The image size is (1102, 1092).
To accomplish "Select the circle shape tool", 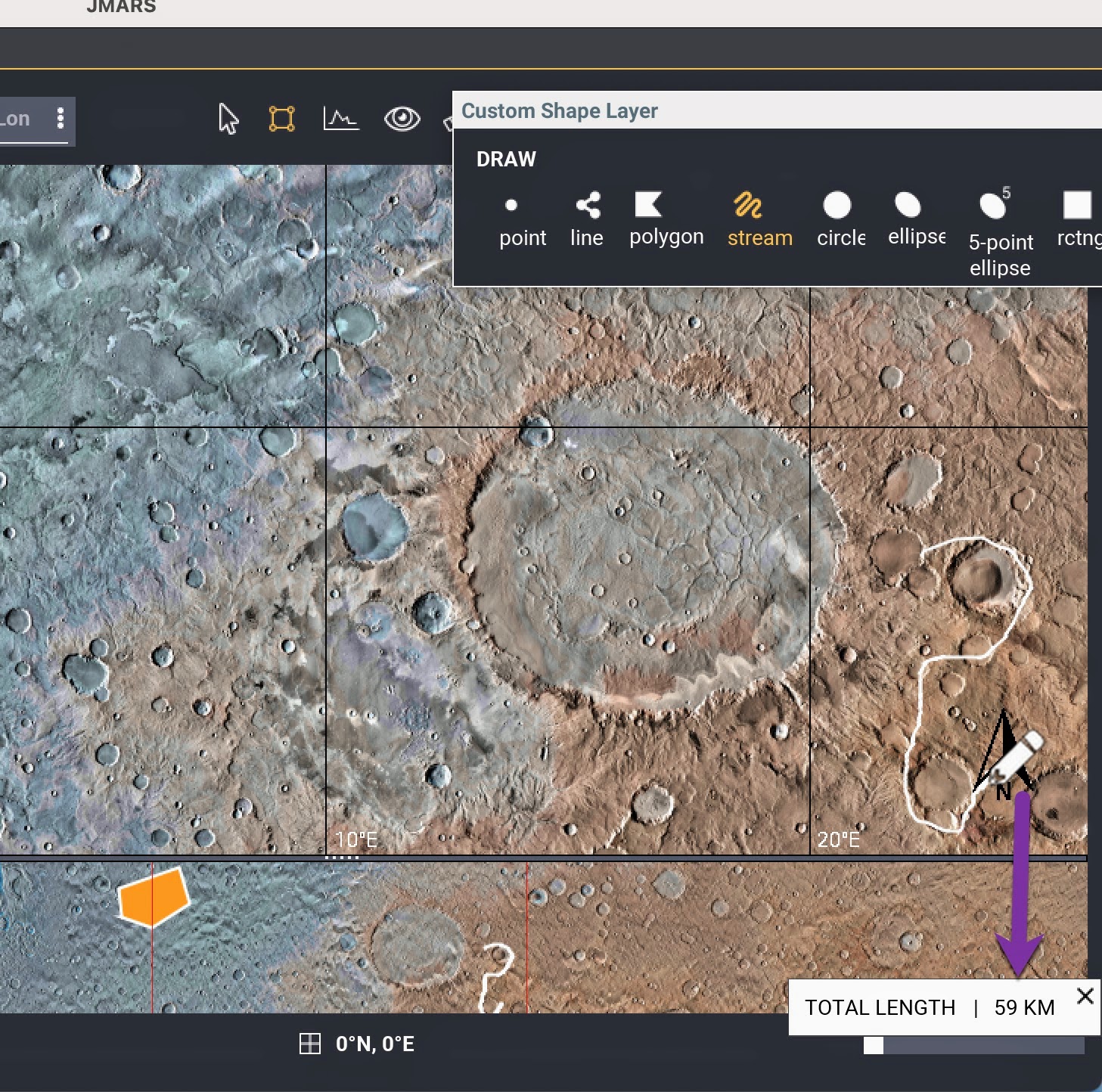I will coord(840,220).
